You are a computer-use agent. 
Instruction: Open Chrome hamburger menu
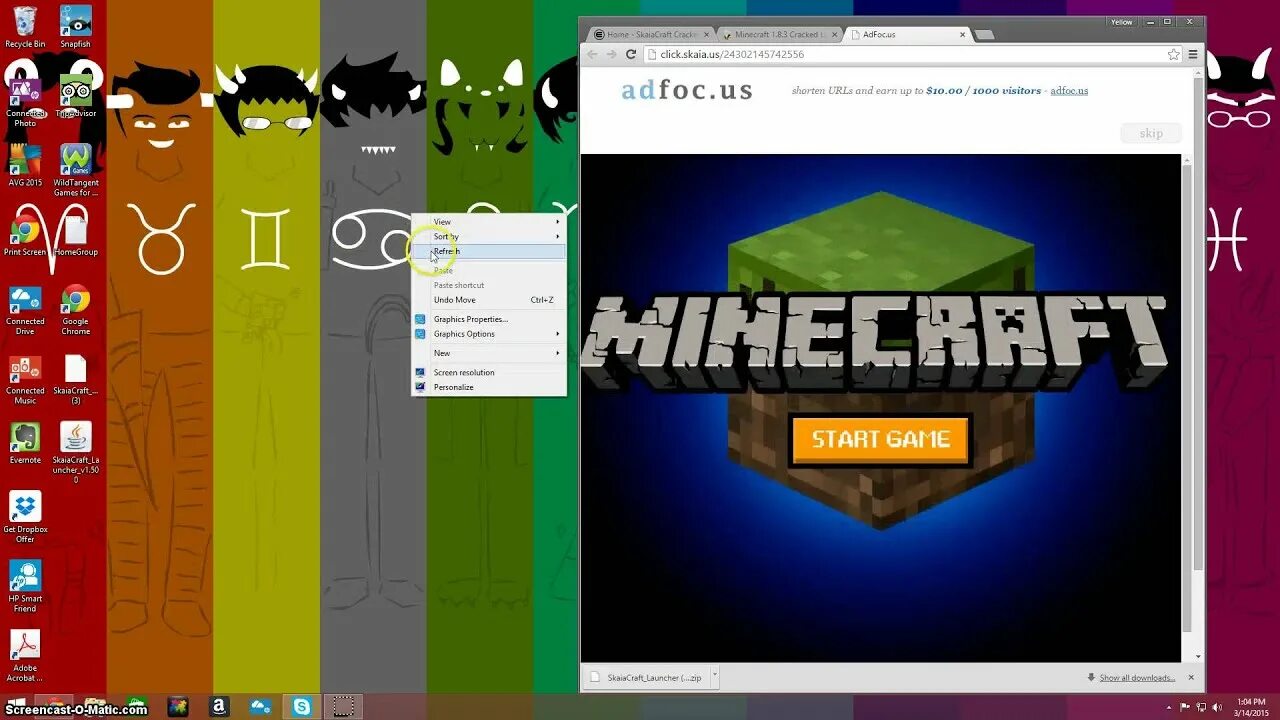point(1193,54)
